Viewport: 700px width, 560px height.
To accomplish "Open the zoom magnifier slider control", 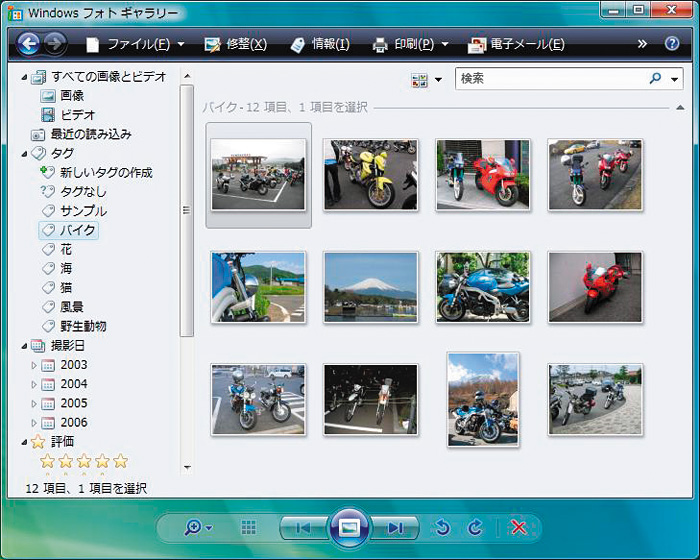I will [197, 528].
